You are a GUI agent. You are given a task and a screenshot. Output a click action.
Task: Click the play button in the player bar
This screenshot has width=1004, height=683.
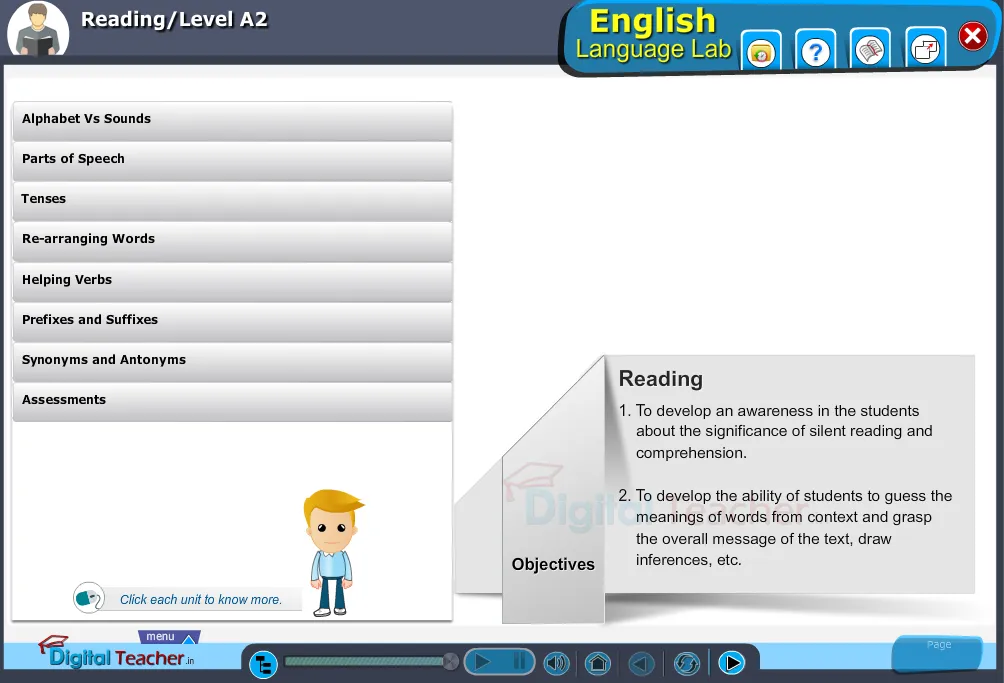(484, 662)
